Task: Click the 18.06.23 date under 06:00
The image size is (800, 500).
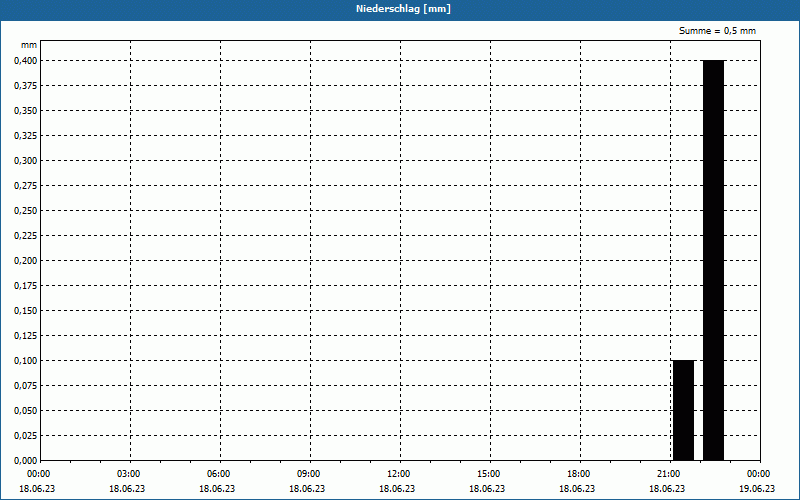Action: (x=217, y=489)
